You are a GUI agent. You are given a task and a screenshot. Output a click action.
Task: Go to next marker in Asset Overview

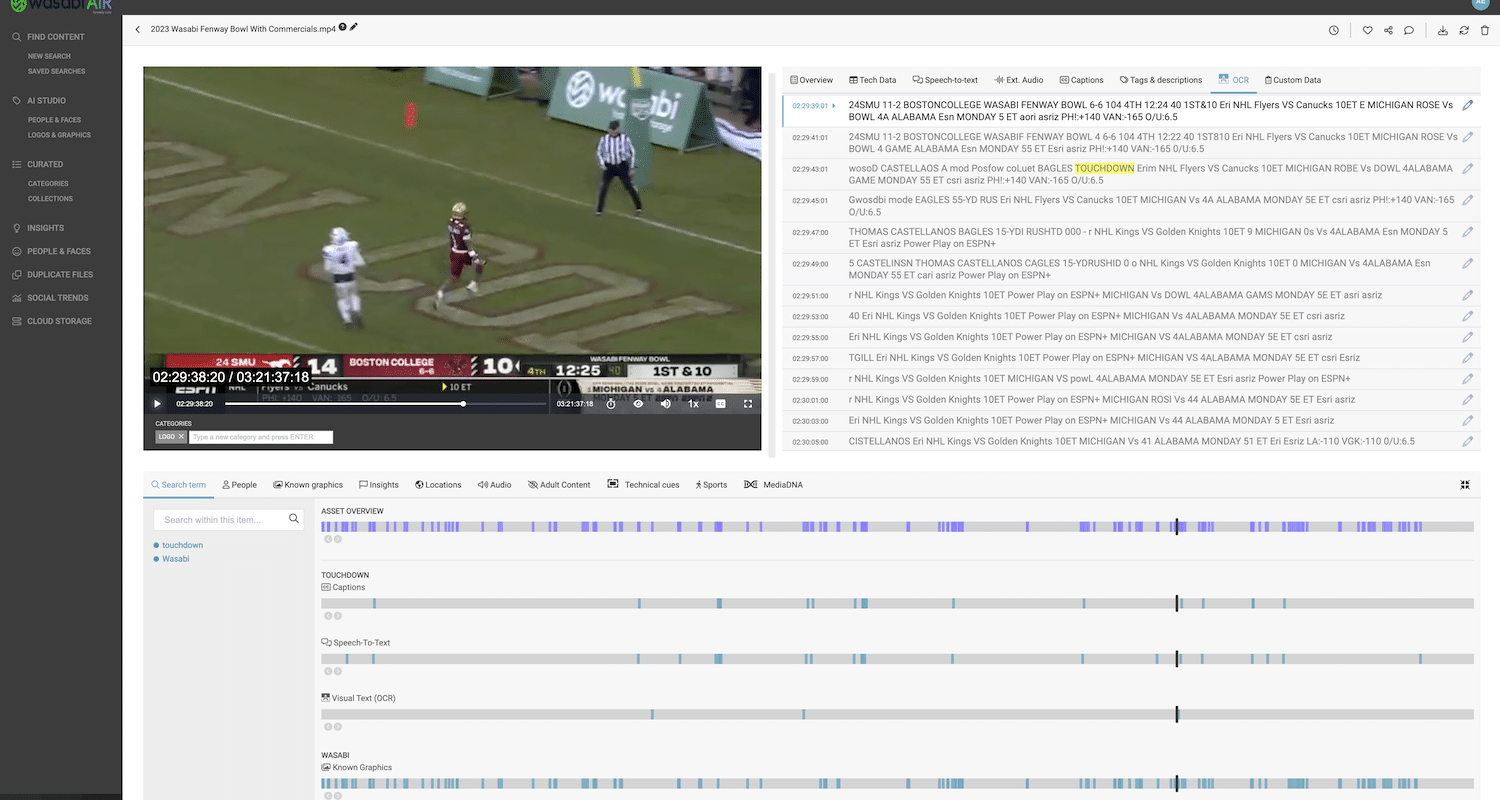pos(338,539)
